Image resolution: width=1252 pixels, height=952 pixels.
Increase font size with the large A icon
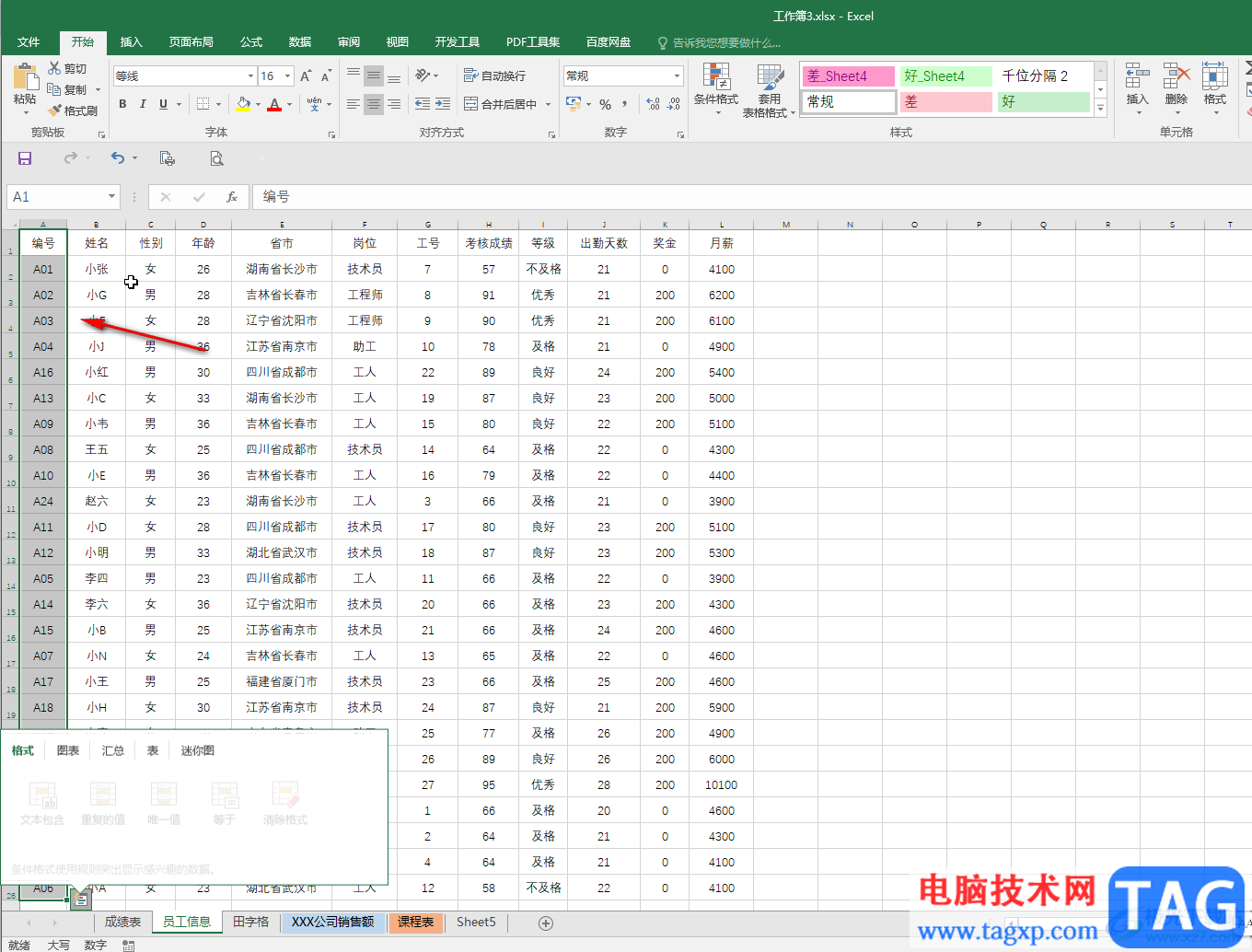(306, 75)
